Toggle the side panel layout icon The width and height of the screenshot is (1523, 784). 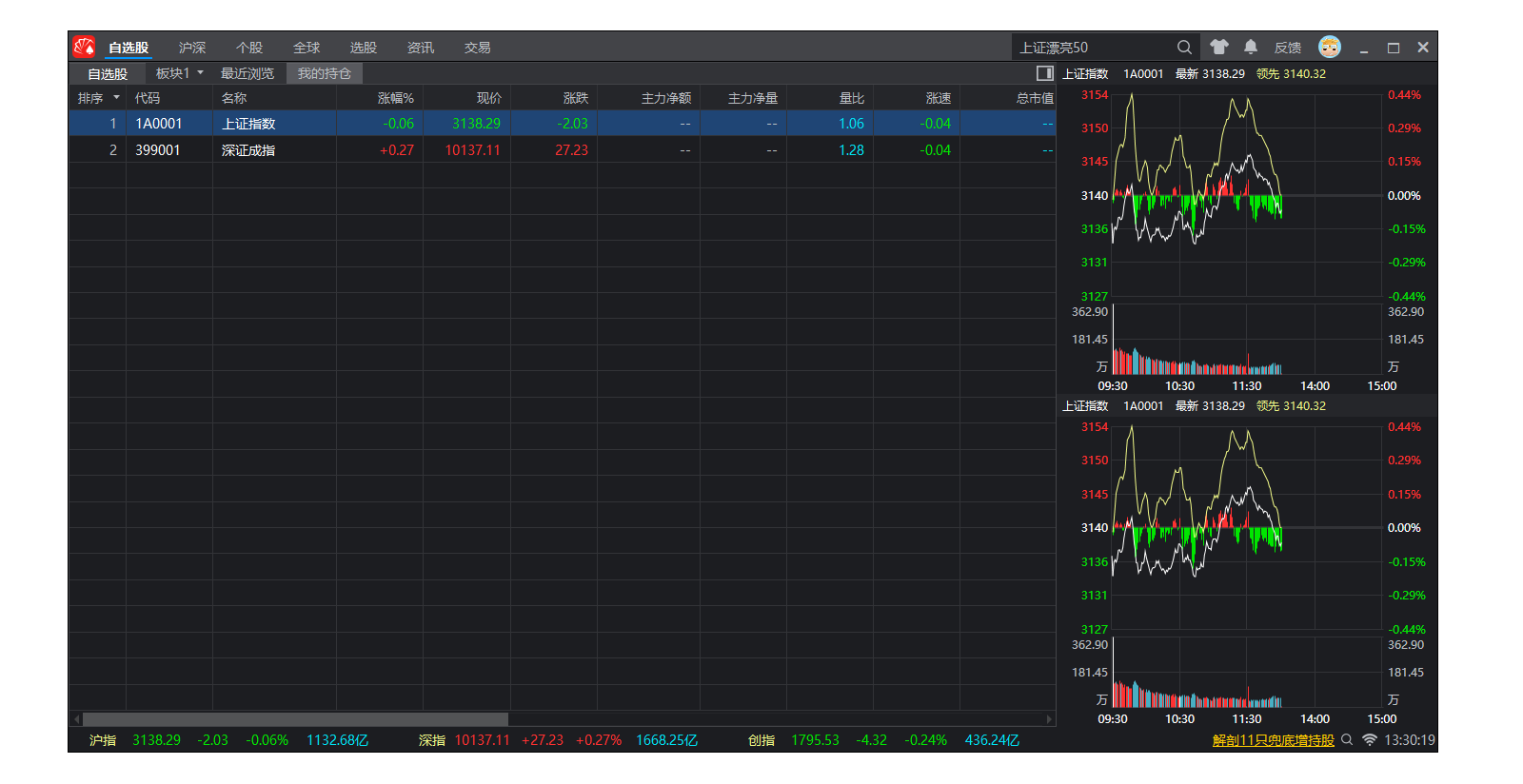[1045, 73]
